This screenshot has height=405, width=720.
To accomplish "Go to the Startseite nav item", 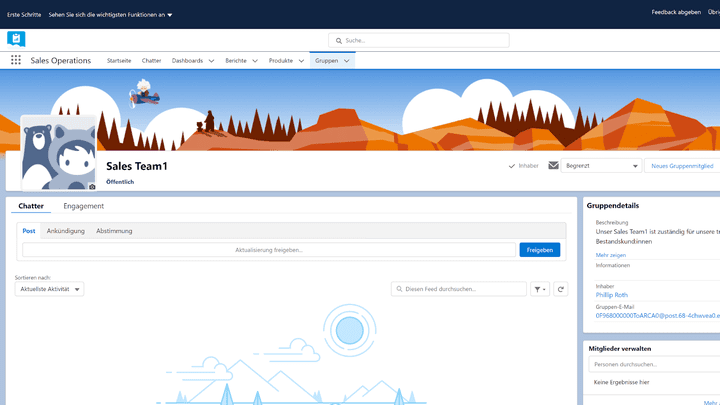I will 119,61.
